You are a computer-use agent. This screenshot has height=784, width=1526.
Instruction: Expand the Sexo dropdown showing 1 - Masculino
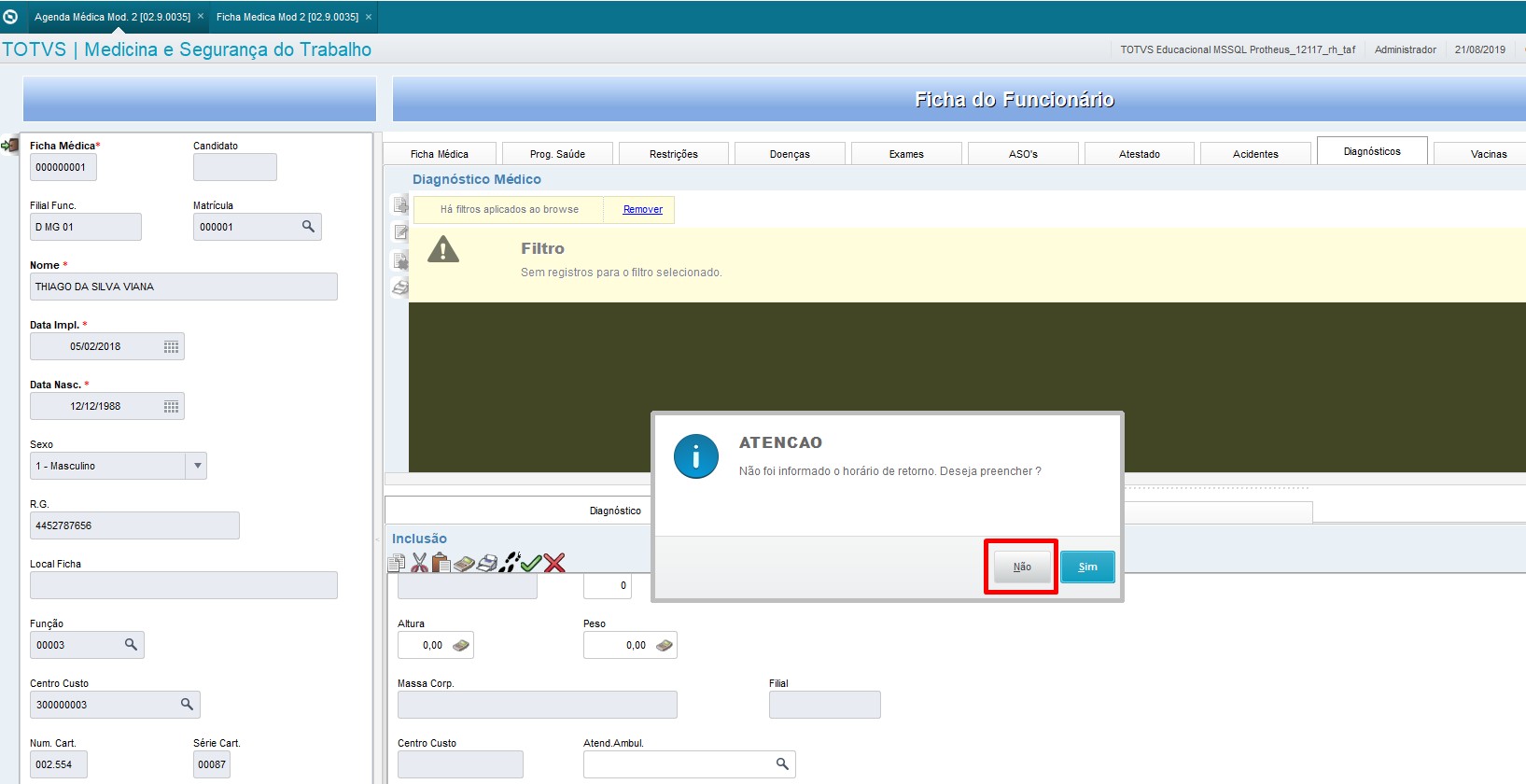196,466
